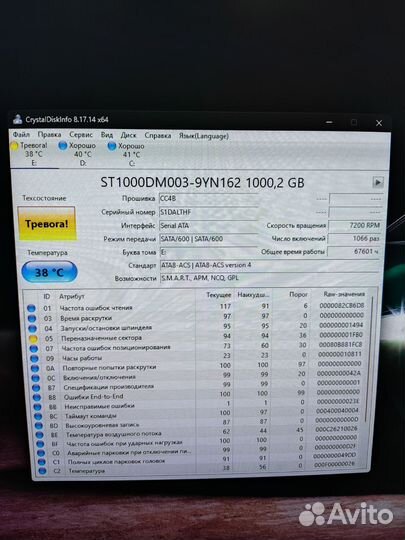Select attribute 0A Повторные попытки раскрутки
This screenshot has height=540, width=405.
[x=197, y=366]
